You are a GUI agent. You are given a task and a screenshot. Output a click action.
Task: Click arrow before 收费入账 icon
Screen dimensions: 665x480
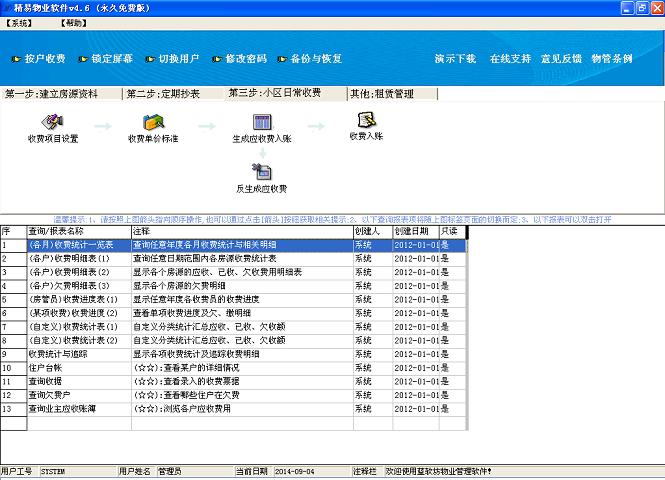point(316,126)
